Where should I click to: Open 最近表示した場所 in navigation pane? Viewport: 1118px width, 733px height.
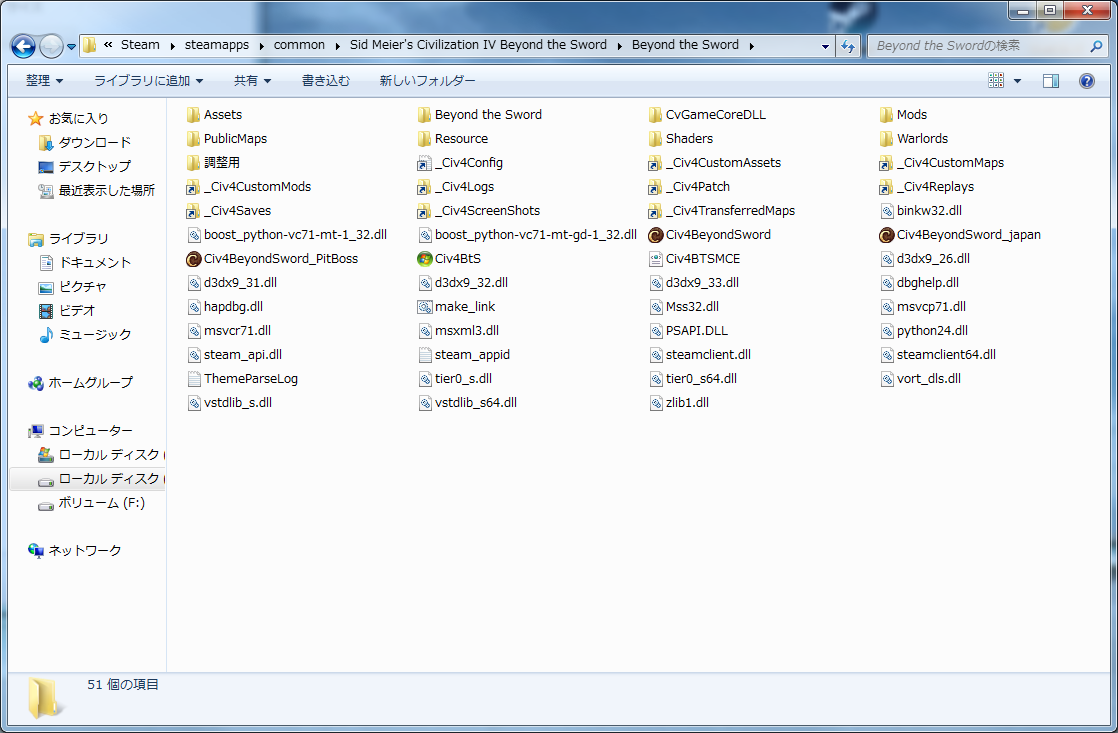click(x=106, y=191)
